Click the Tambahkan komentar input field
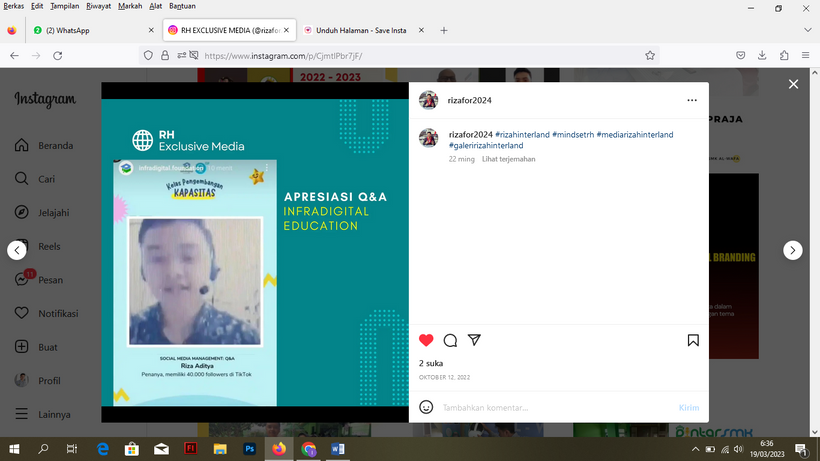The width and height of the screenshot is (820, 461). 550,407
